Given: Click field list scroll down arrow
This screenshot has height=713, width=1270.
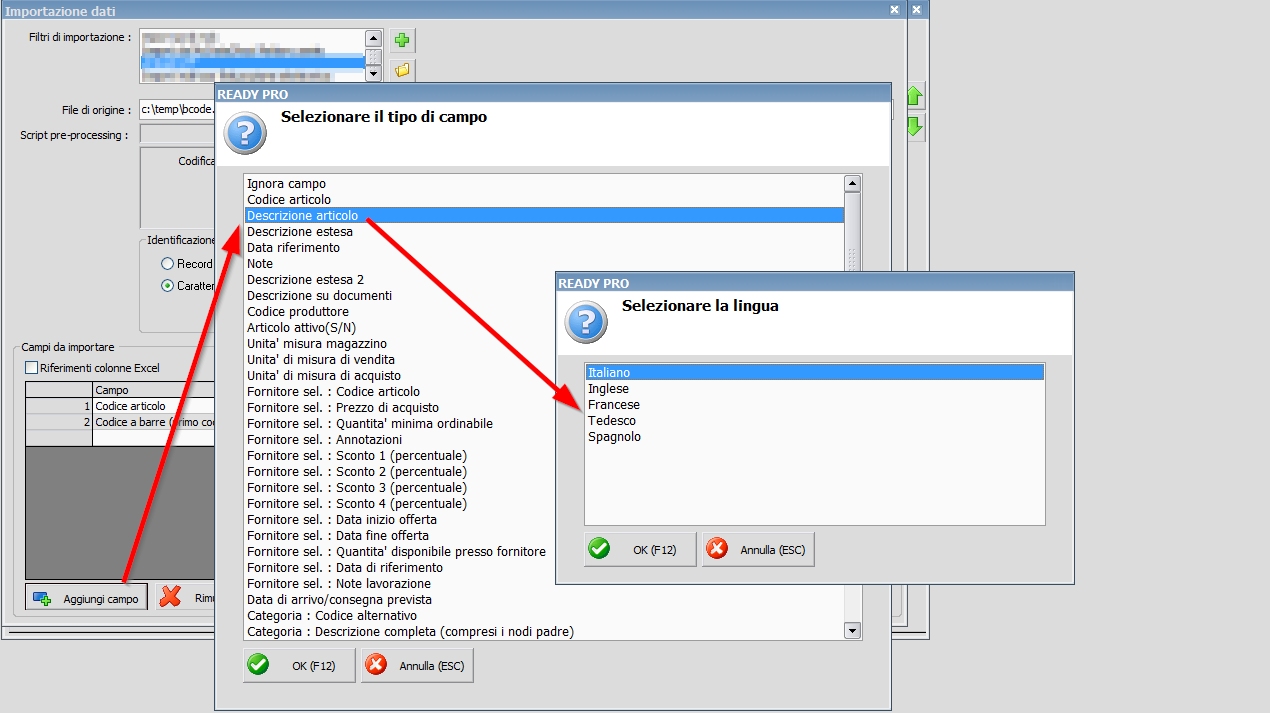Looking at the screenshot, I should pos(853,631).
